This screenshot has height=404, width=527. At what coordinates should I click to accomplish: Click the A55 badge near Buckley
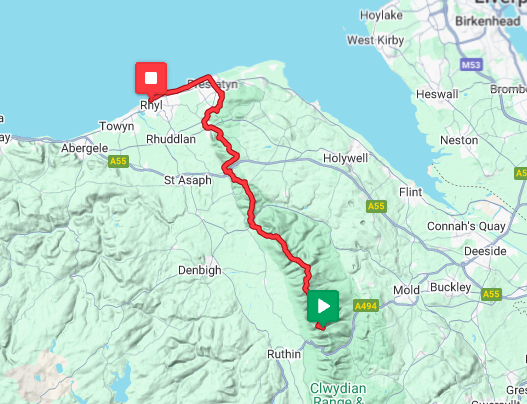(x=491, y=294)
